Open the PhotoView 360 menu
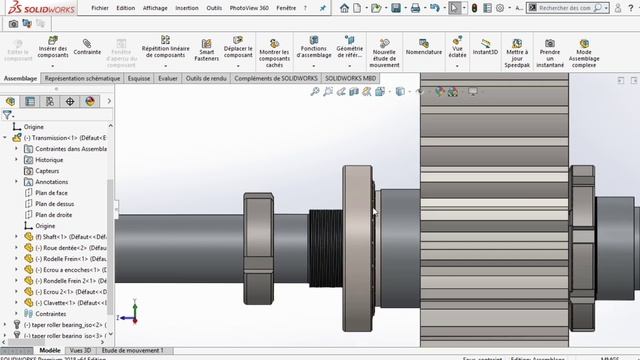Viewport: 640px width, 360px height. pyautogui.click(x=249, y=8)
